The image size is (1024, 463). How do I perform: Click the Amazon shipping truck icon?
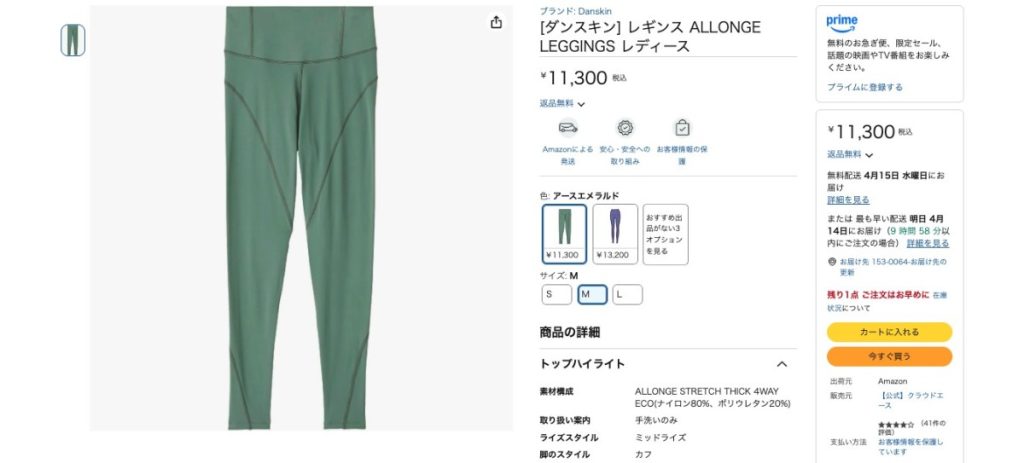(568, 127)
